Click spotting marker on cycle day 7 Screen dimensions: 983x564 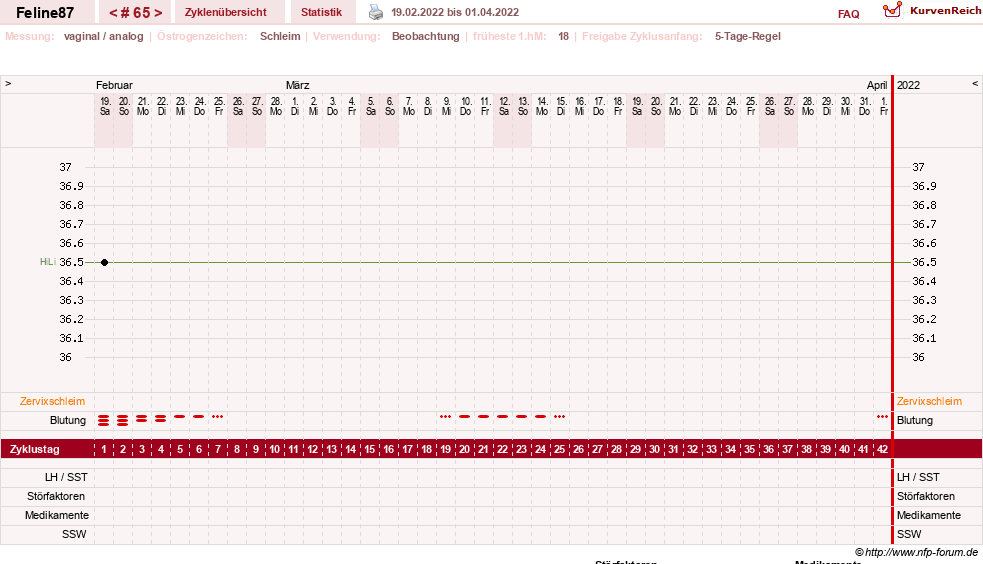[218, 416]
